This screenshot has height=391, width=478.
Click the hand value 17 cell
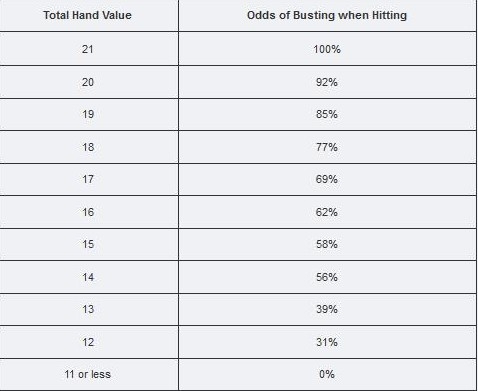pyautogui.click(x=88, y=179)
